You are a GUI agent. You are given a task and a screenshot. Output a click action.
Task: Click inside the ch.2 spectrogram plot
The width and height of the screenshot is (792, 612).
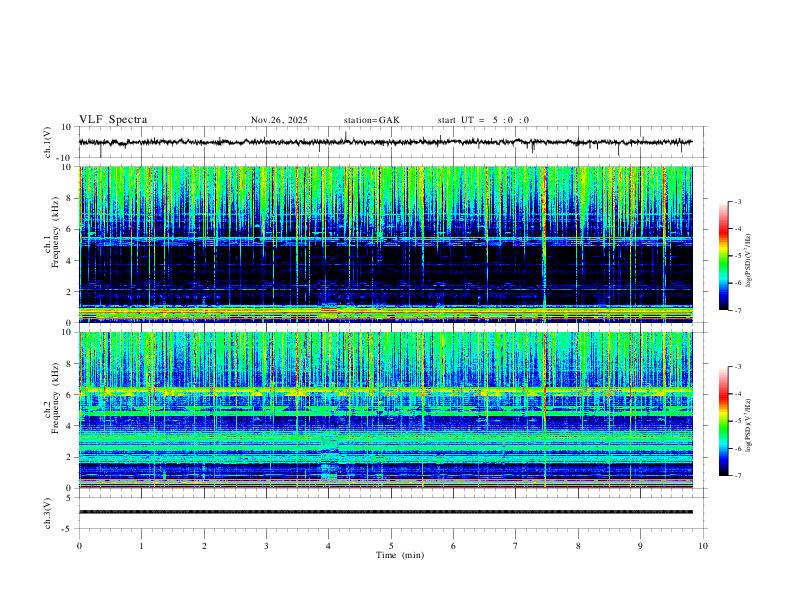[385, 410]
